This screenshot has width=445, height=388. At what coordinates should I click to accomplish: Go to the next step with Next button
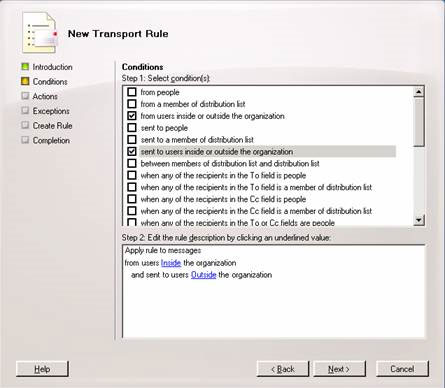pos(339,369)
